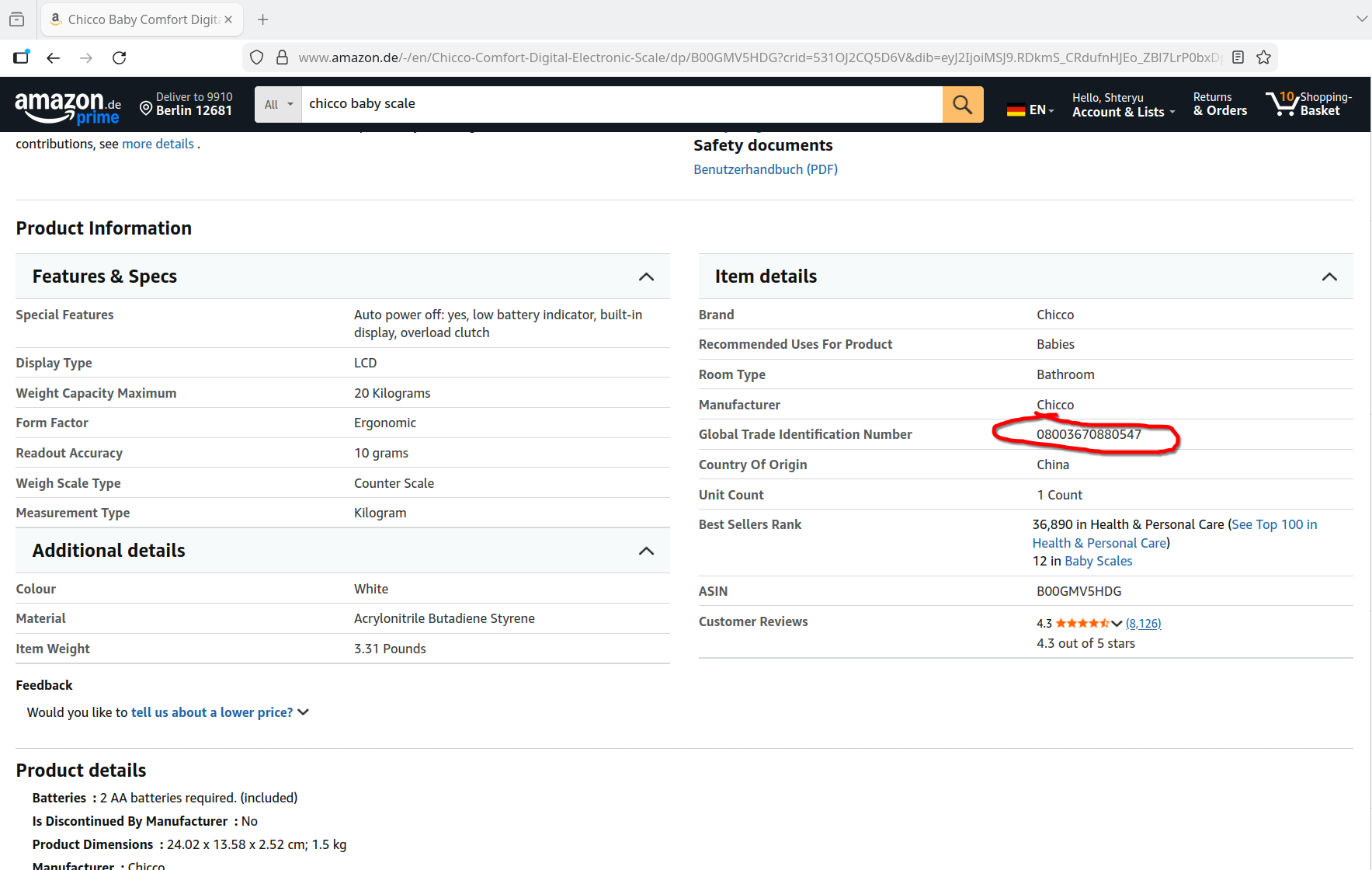This screenshot has width=1372, height=870.
Task: Open the EN language selector
Action: coord(1030,110)
